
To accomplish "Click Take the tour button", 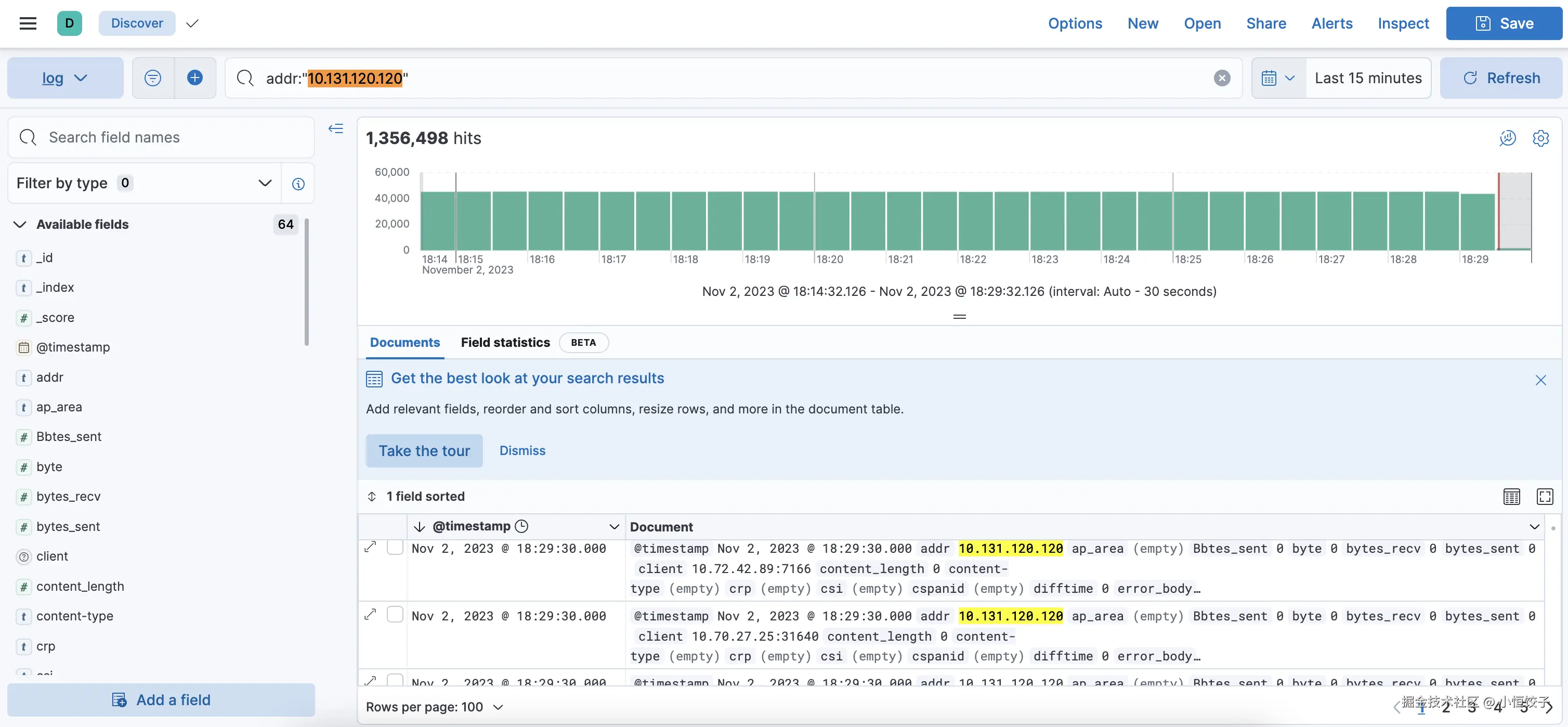I will pyautogui.click(x=424, y=450).
